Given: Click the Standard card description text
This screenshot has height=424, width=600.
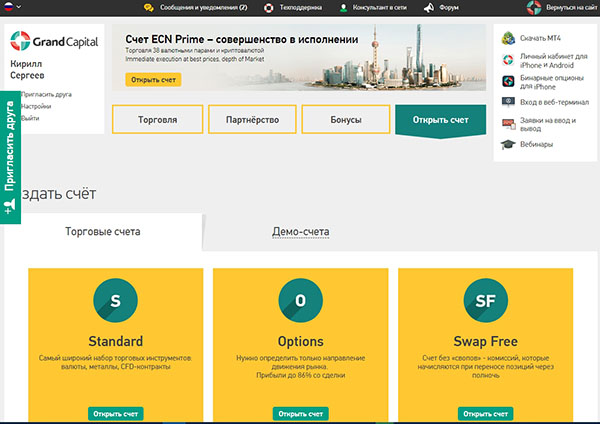Looking at the screenshot, I should (x=115, y=362).
